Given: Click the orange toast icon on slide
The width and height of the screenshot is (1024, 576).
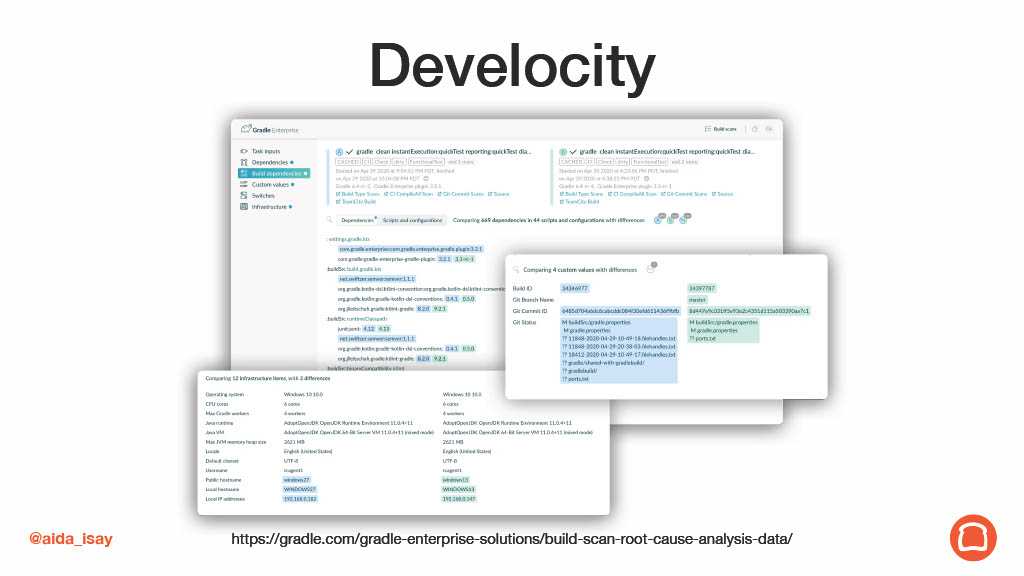Looking at the screenshot, I should click(x=973, y=538).
